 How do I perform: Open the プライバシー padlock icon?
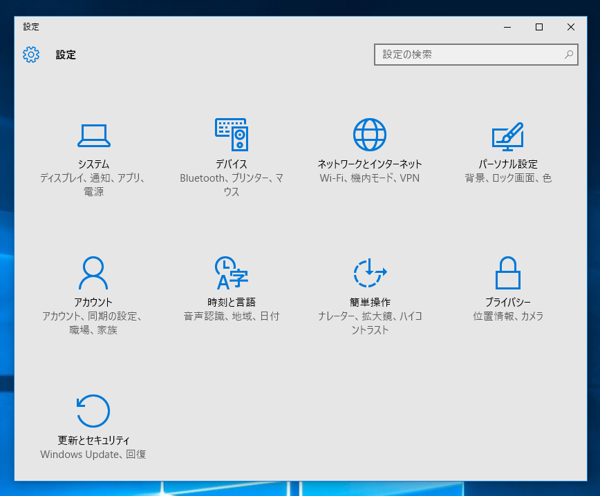508,272
